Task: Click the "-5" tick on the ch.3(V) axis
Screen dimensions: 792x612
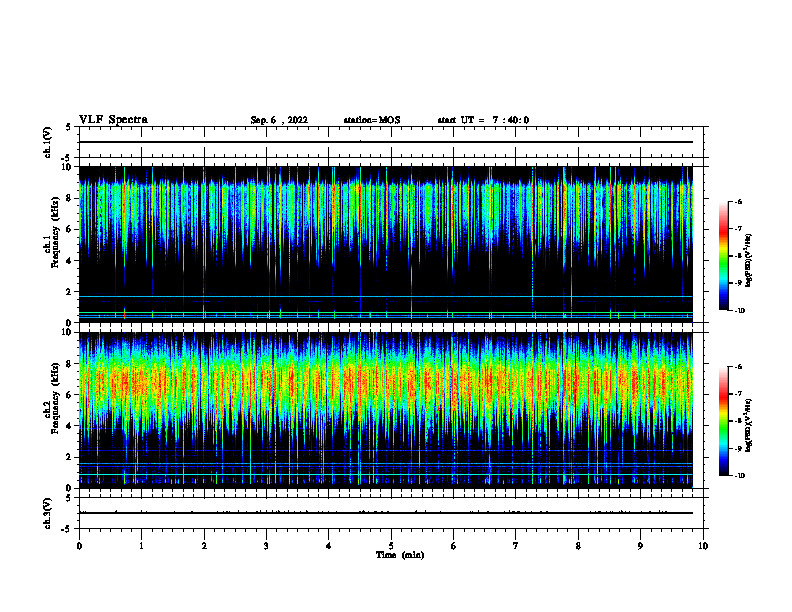Action: tap(67, 529)
